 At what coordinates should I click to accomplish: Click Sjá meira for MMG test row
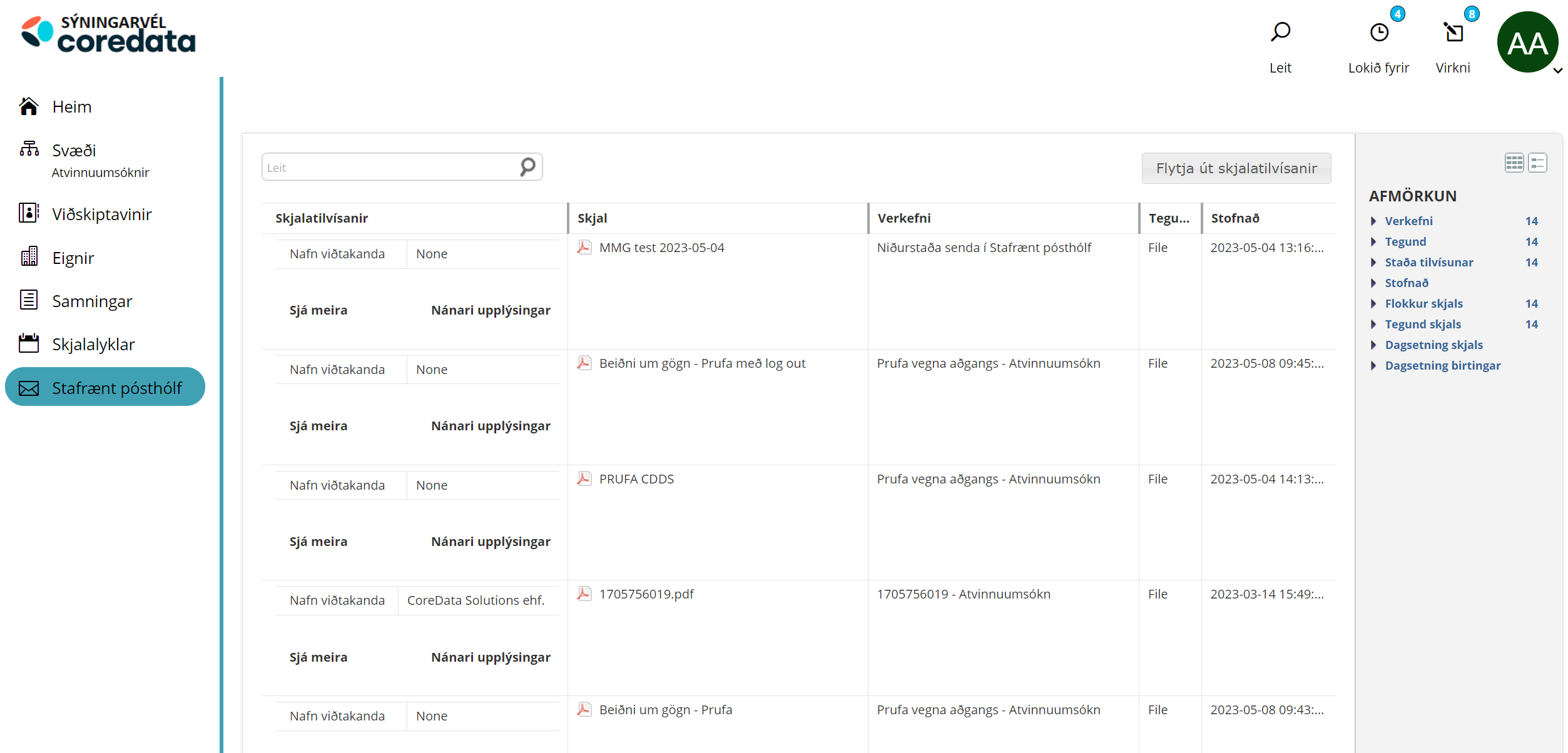pyautogui.click(x=318, y=310)
